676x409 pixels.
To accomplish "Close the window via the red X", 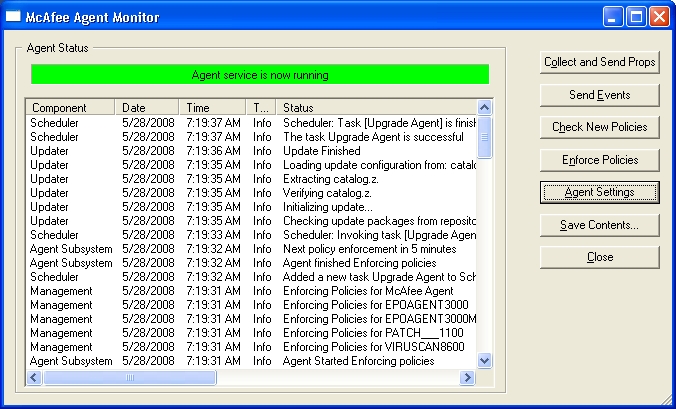I will coord(659,17).
